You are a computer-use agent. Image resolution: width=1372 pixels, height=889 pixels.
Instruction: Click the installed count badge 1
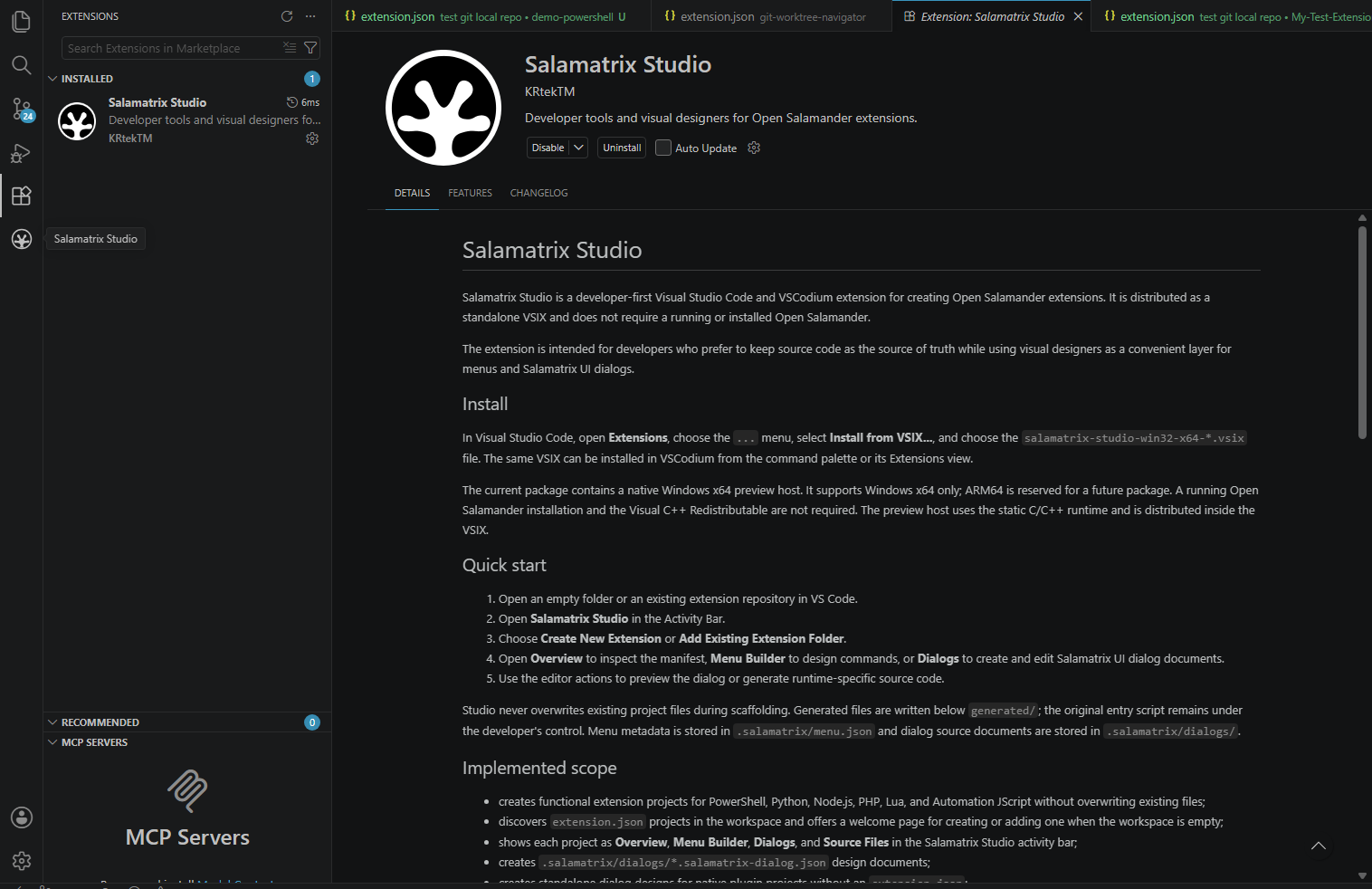click(312, 79)
